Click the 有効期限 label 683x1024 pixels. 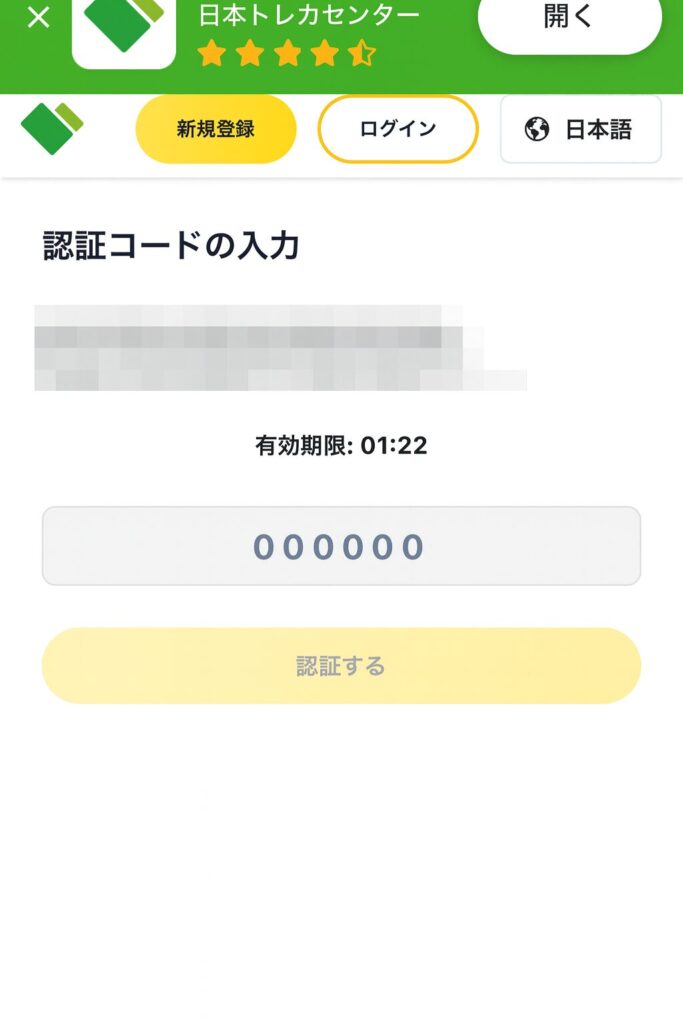[304, 446]
